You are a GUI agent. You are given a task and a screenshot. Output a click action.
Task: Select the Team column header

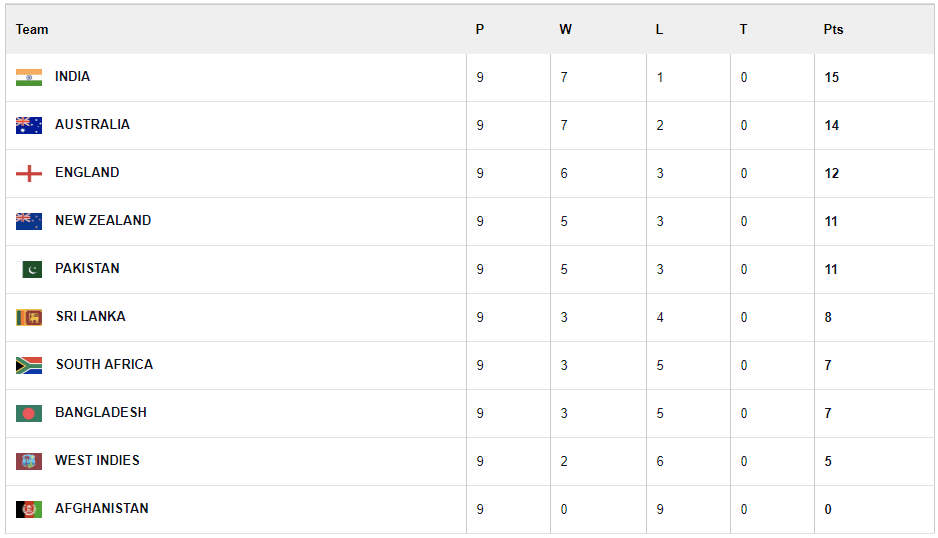click(x=32, y=29)
